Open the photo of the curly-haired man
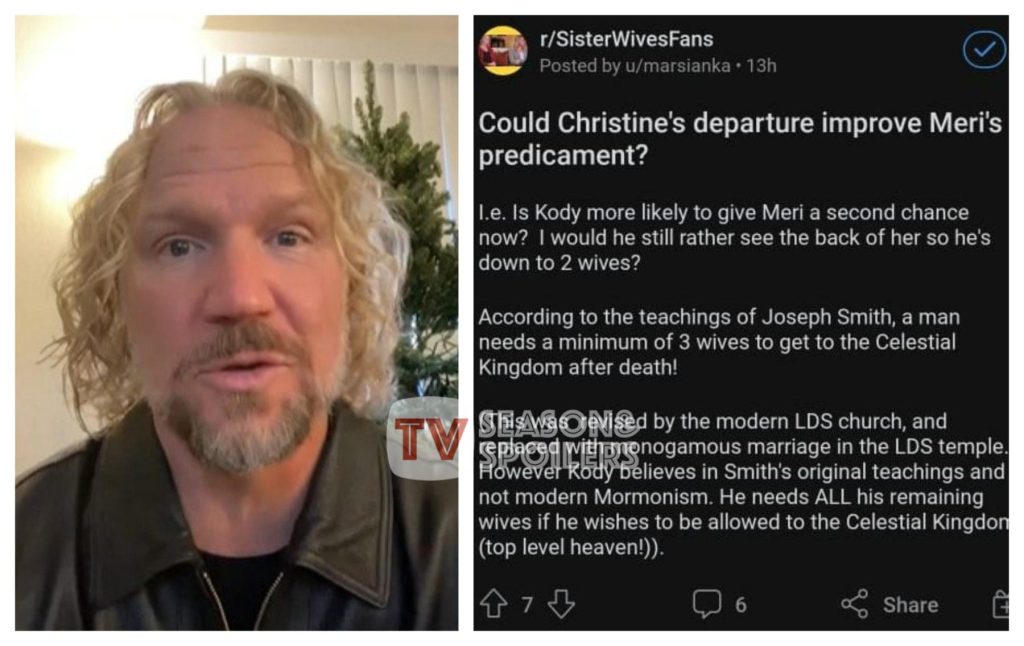Image resolution: width=1024 pixels, height=646 pixels. coord(236,323)
